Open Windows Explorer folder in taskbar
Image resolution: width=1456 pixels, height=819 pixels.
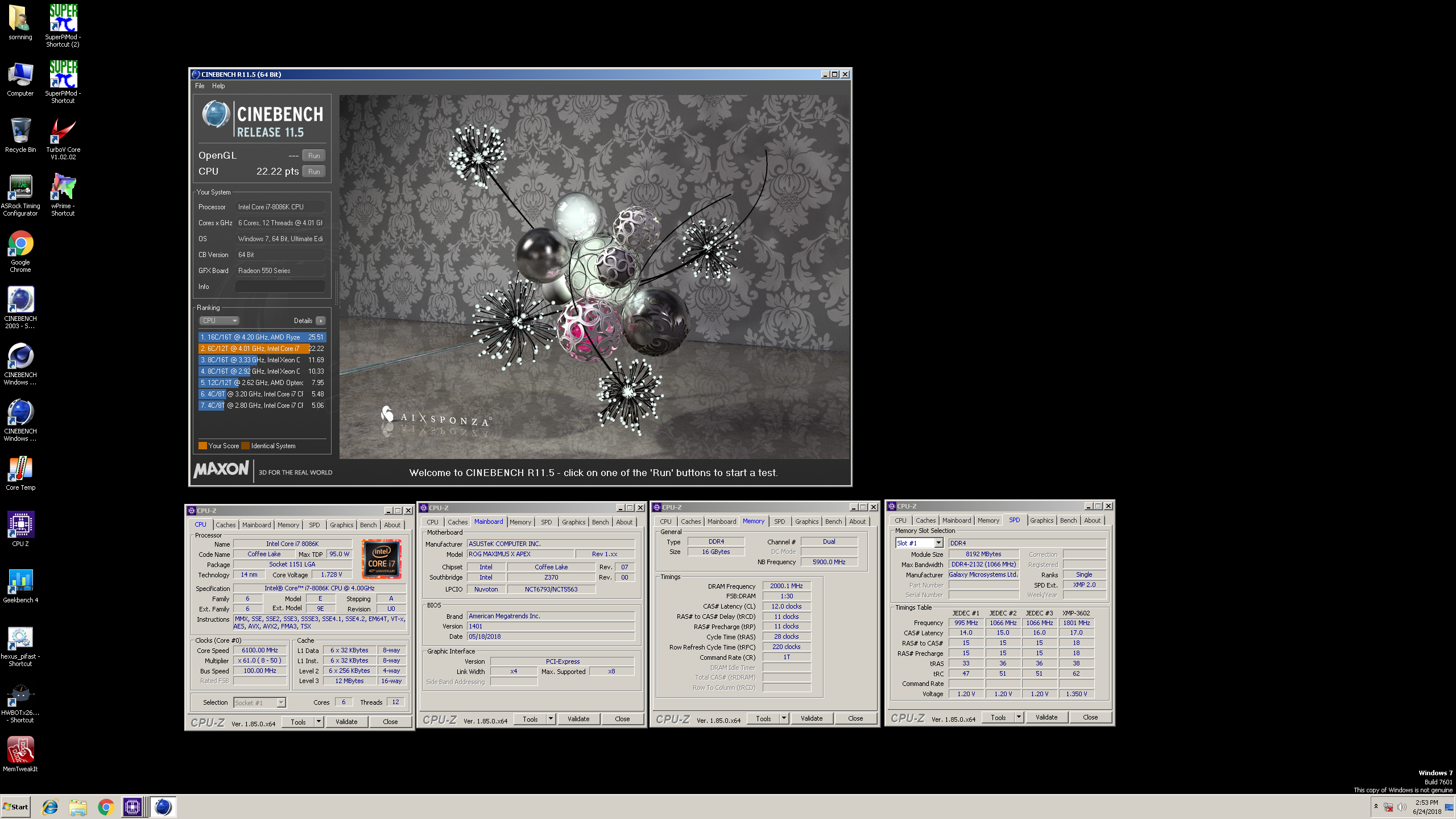coord(78,807)
